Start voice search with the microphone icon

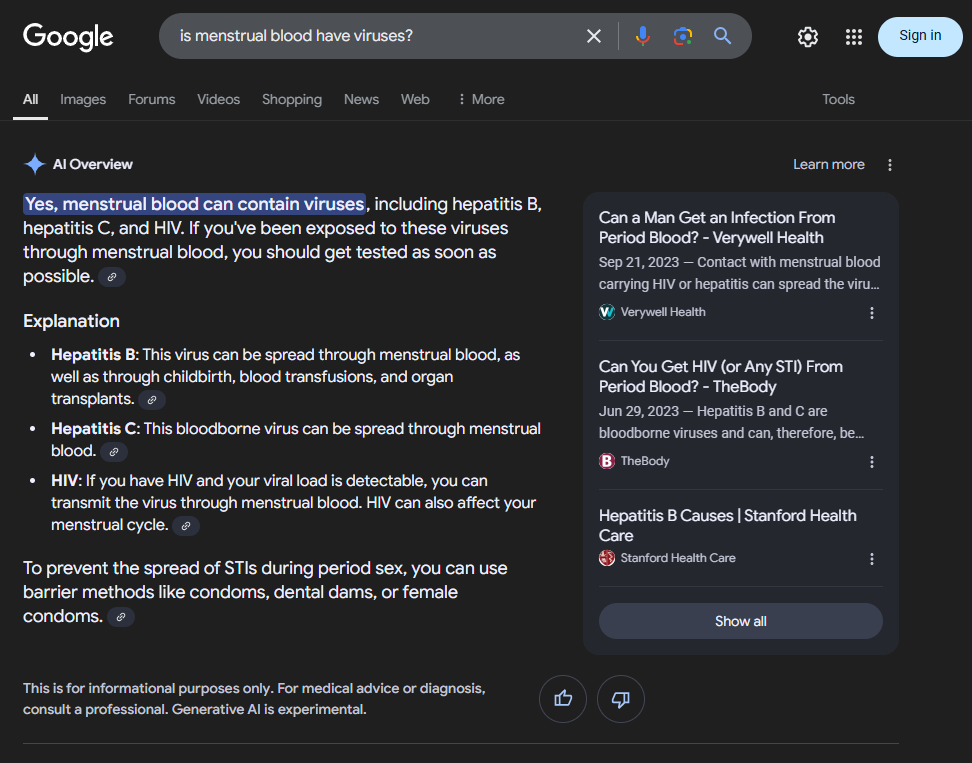point(643,36)
